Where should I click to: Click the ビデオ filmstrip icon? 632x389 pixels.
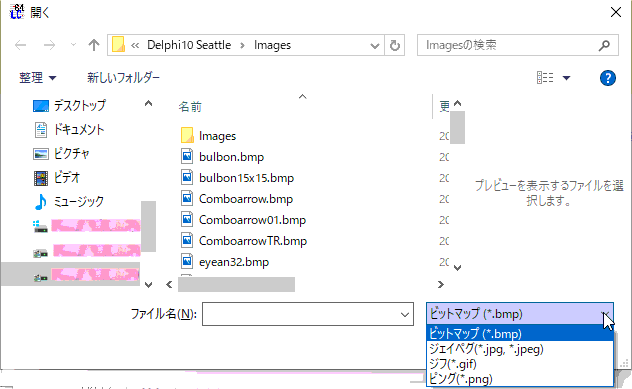[41, 178]
